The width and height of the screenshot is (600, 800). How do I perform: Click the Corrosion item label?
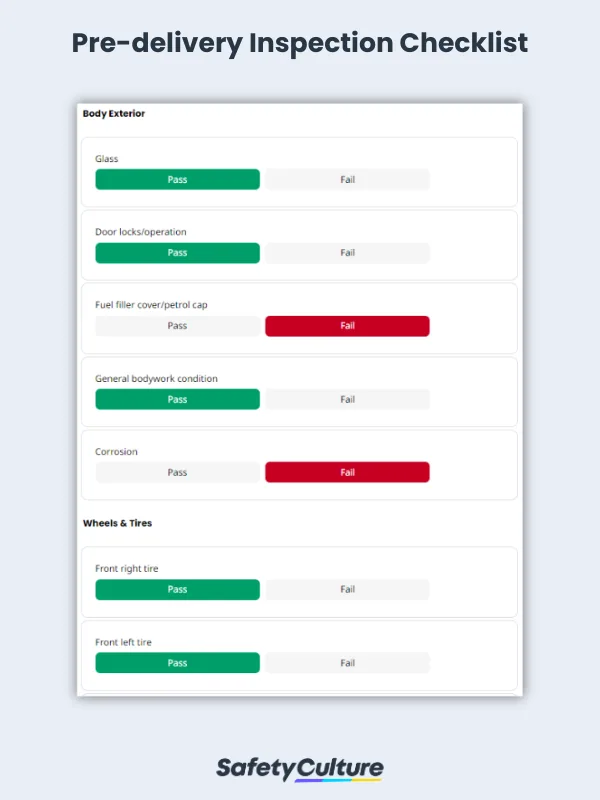tap(116, 451)
